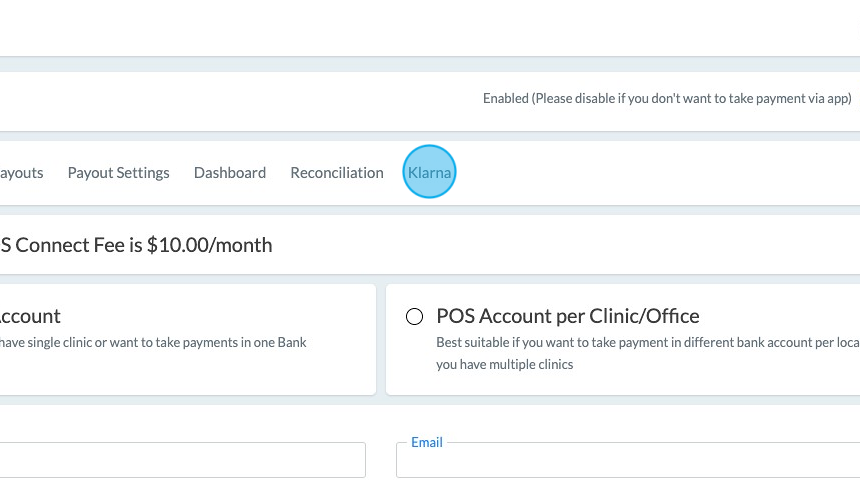860x480 pixels.
Task: Click the blue Email field label
Action: (x=427, y=442)
